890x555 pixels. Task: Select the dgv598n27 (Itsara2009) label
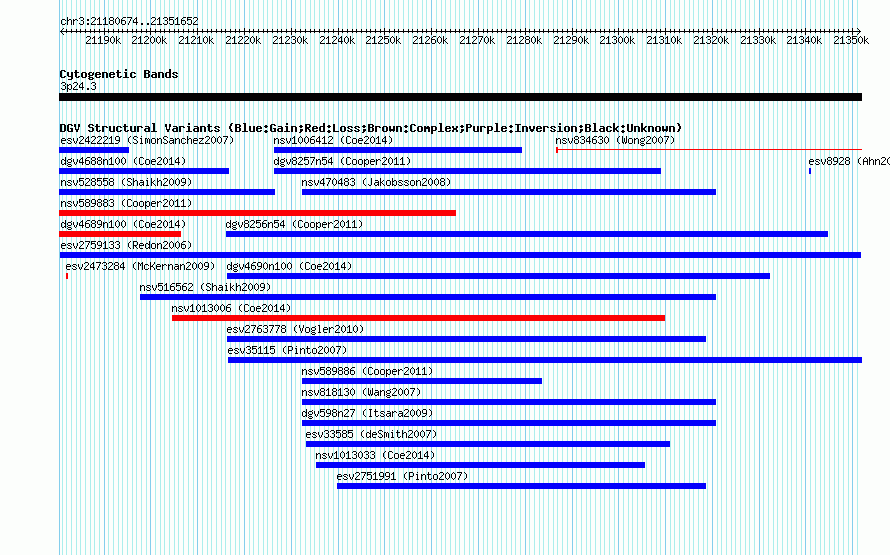[x=367, y=413]
